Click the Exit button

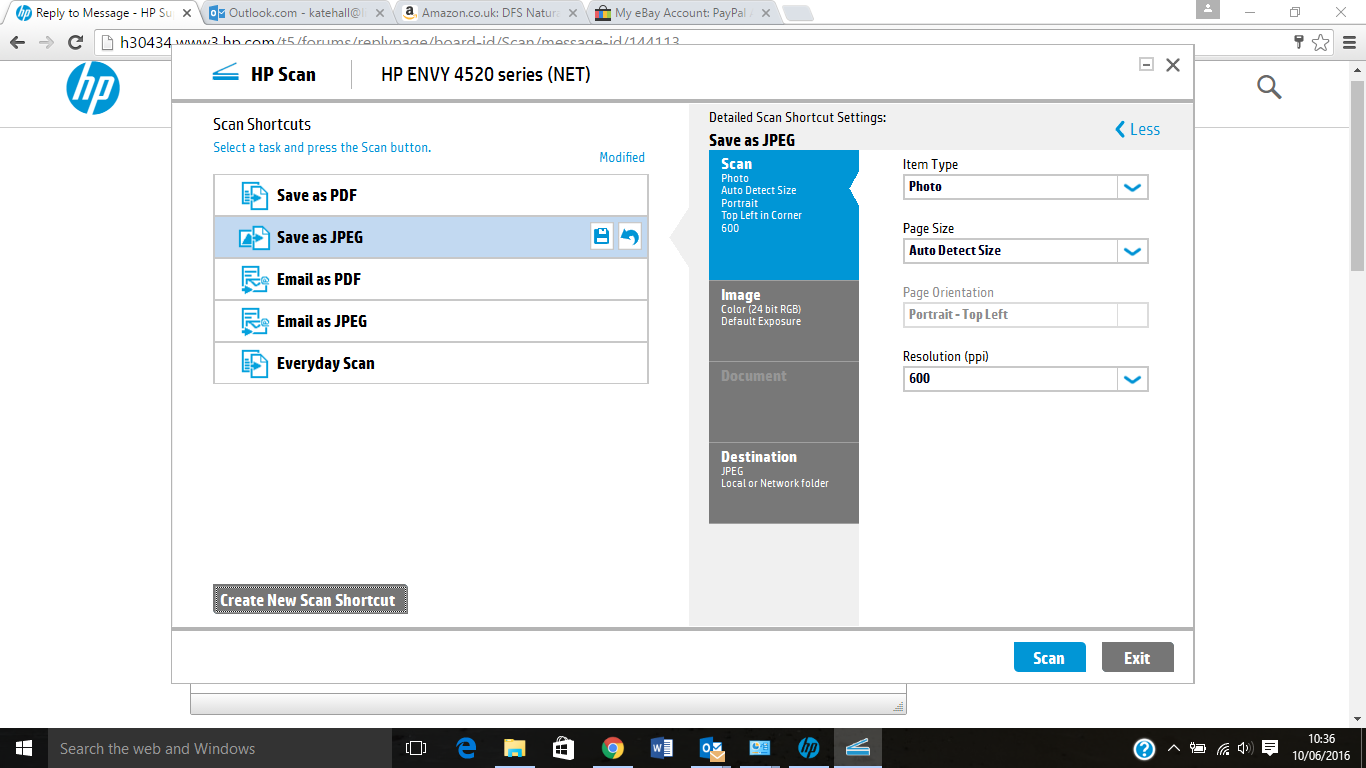(x=1137, y=657)
